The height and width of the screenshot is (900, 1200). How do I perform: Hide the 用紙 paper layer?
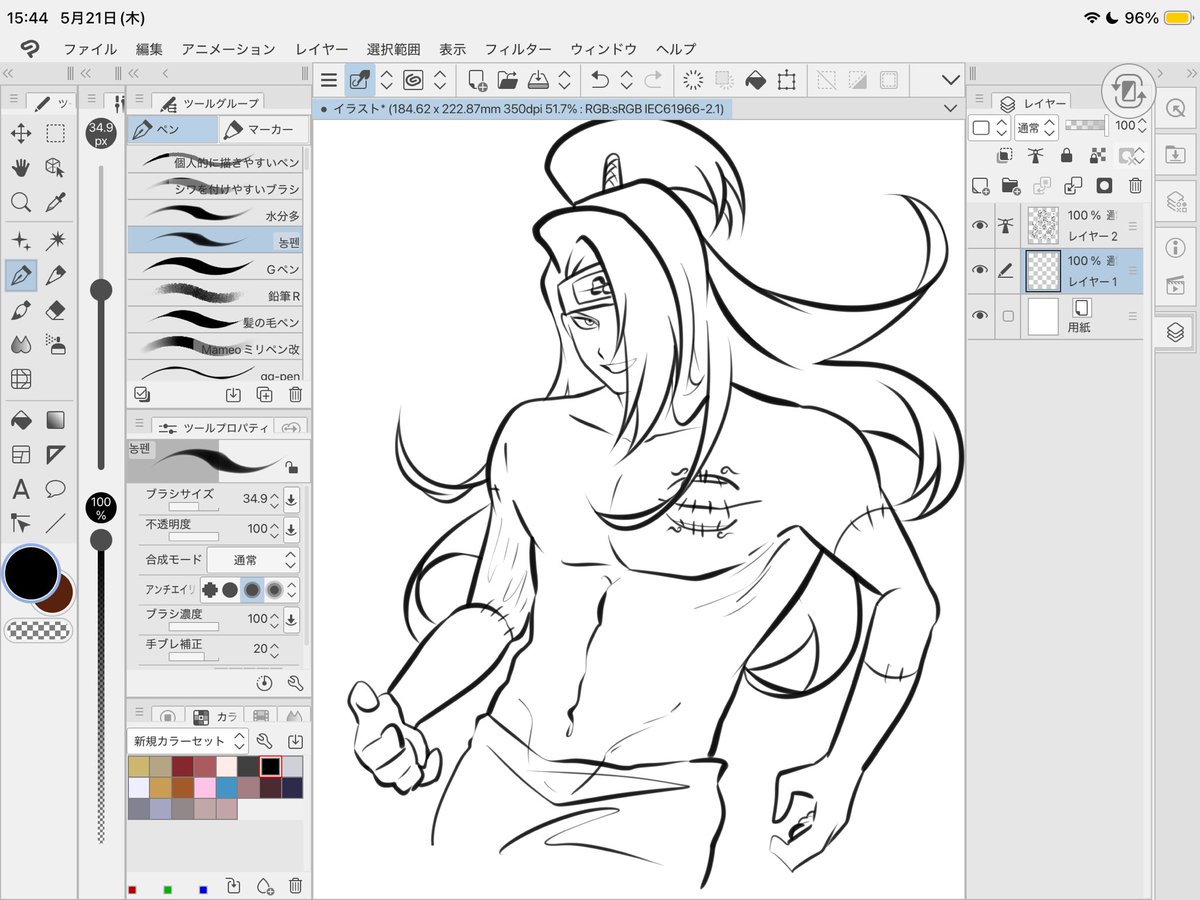click(980, 315)
